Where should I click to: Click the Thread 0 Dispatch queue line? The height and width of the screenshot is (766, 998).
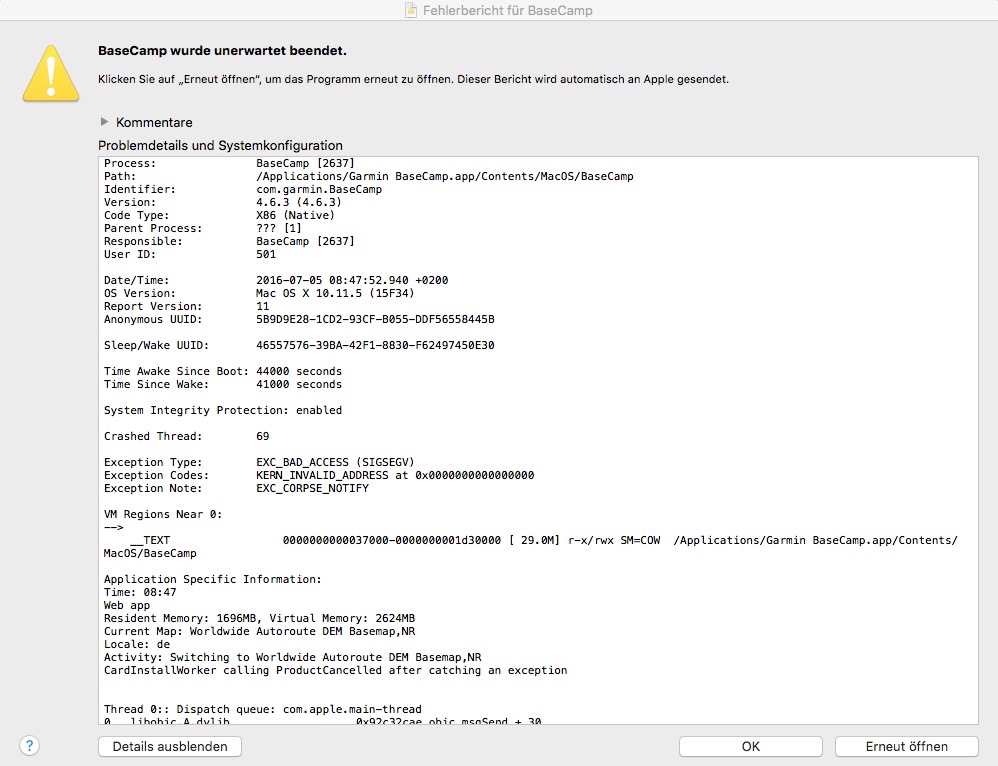[x=262, y=709]
